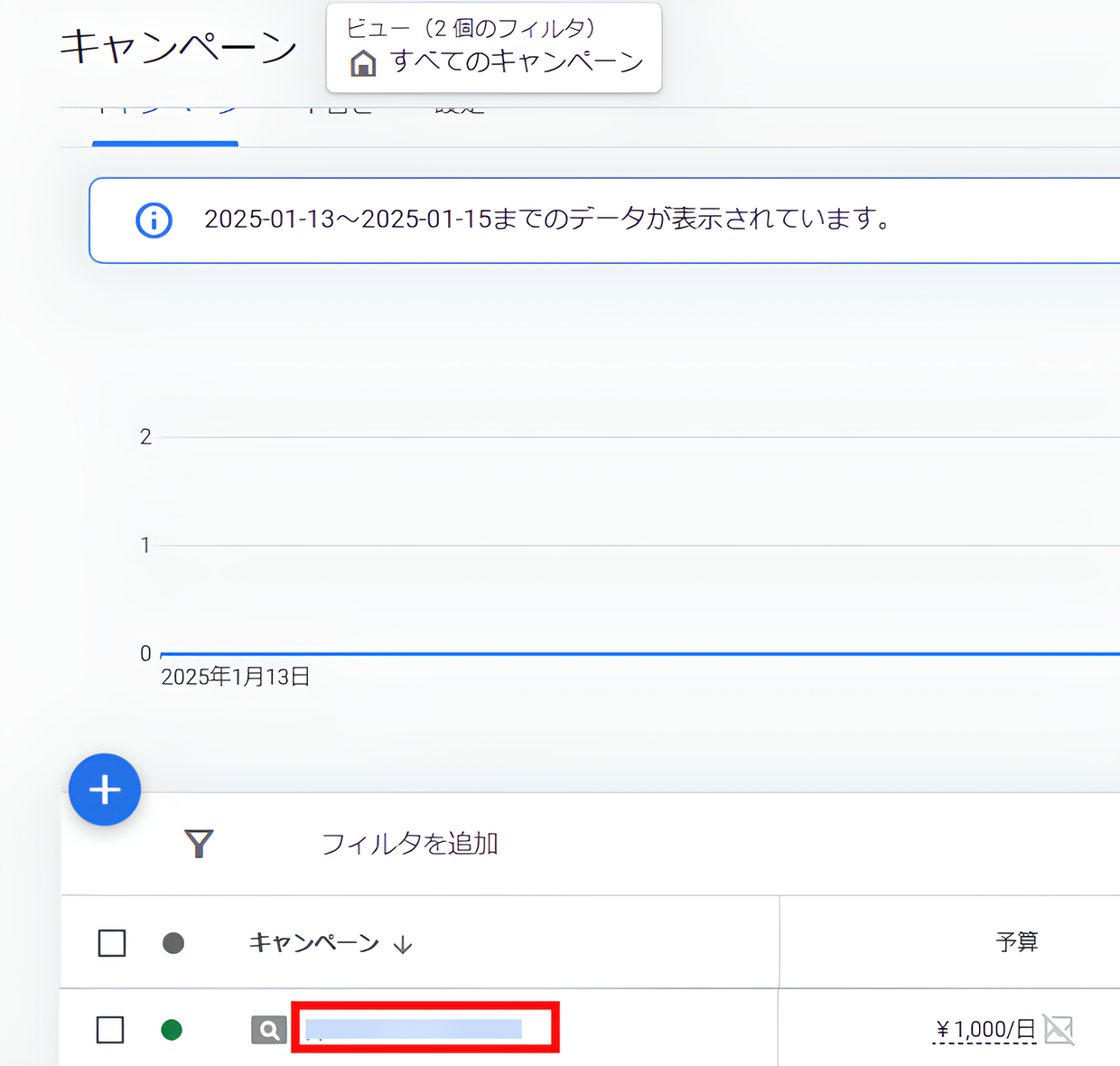
Task: Switch to the highlighted campaign tab
Action: point(165,108)
